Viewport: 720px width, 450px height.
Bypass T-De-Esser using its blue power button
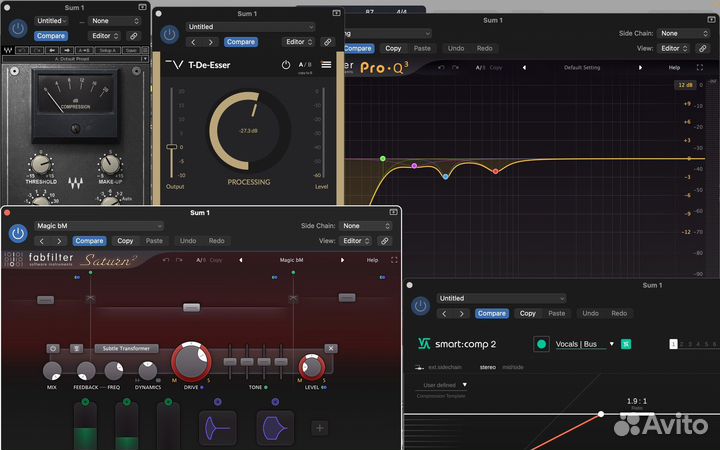pyautogui.click(x=169, y=34)
